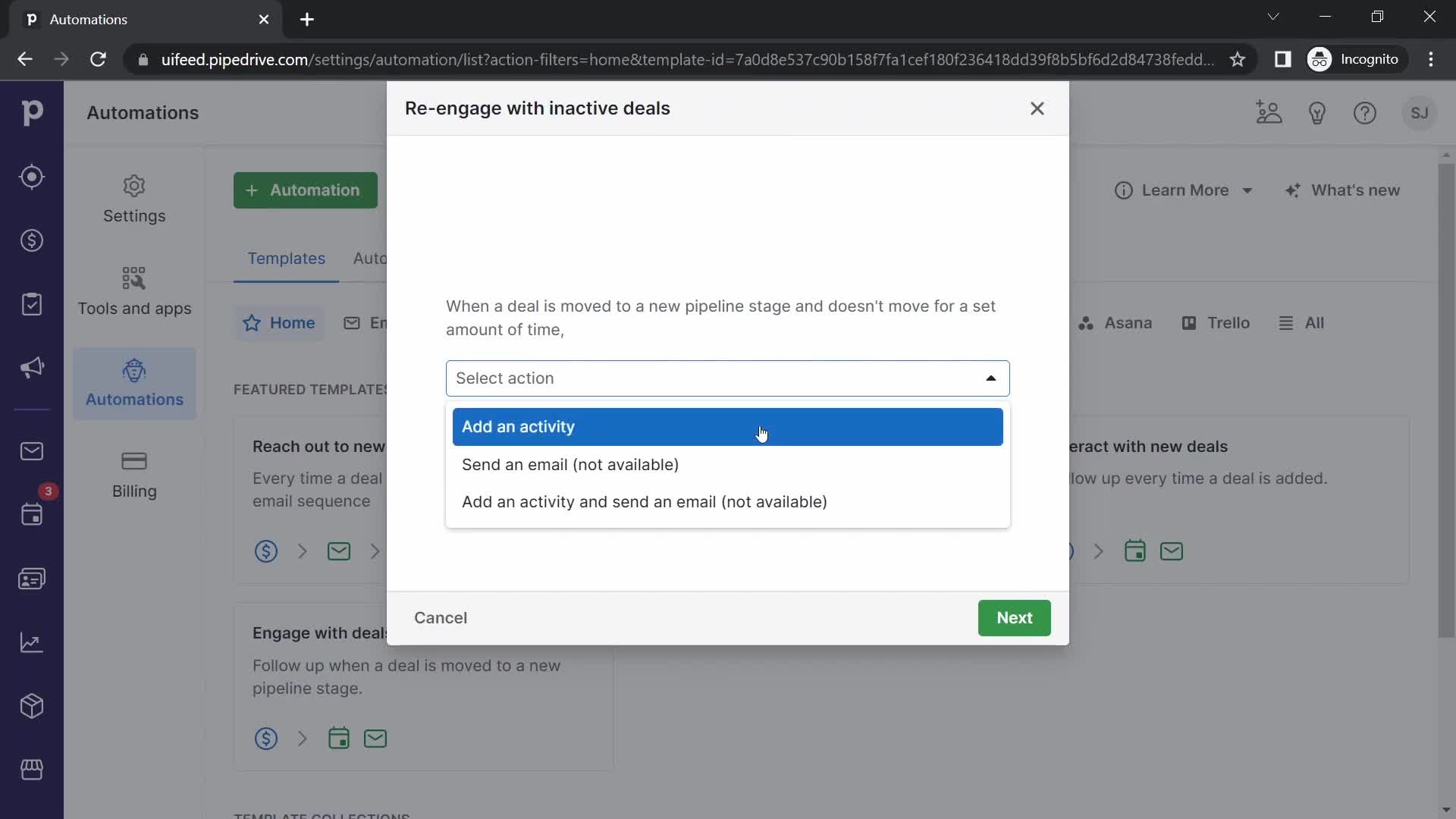
Task: Switch to the Templates tab
Action: (x=288, y=259)
